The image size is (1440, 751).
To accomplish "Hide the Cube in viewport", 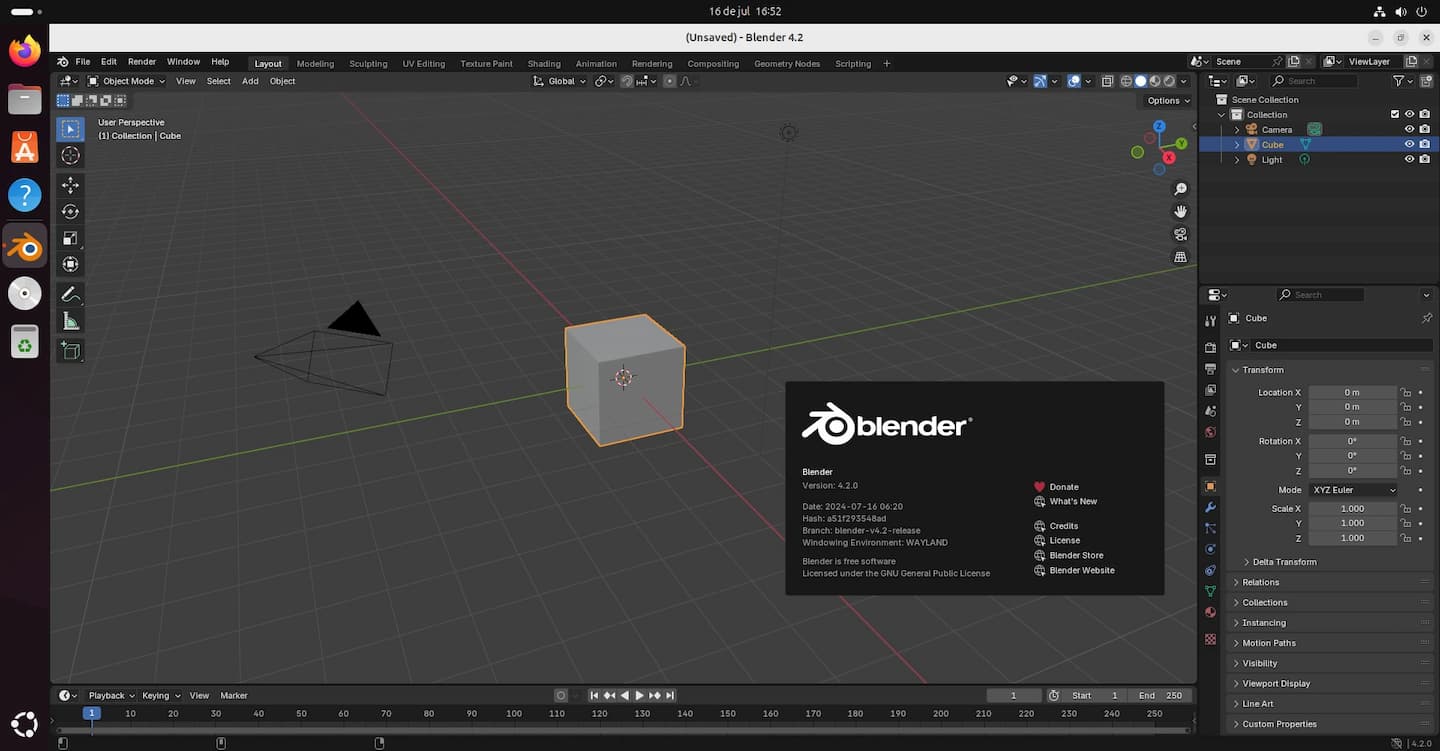I will 1409,144.
